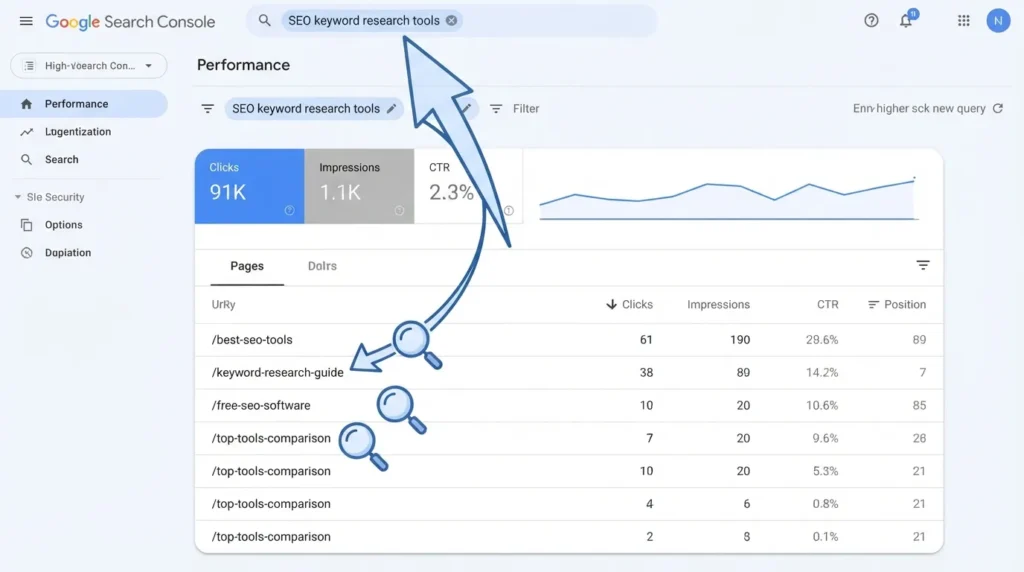Sort by the Impressions column header
This screenshot has width=1024, height=572.
pos(718,305)
